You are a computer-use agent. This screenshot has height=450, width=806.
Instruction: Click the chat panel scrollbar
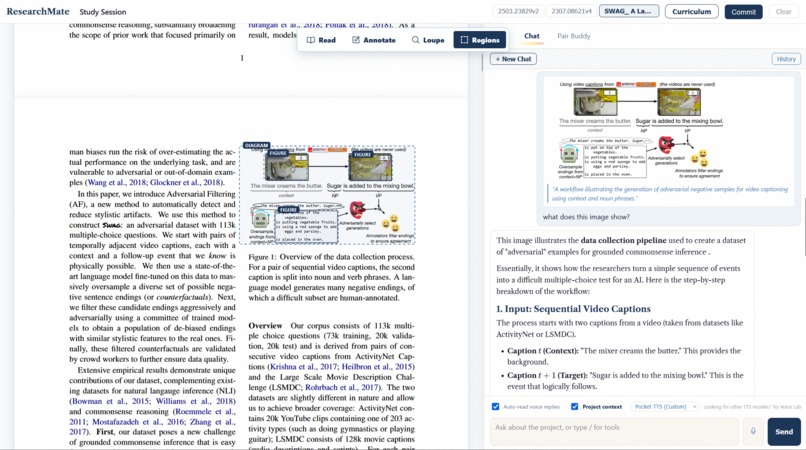[x=803, y=226]
